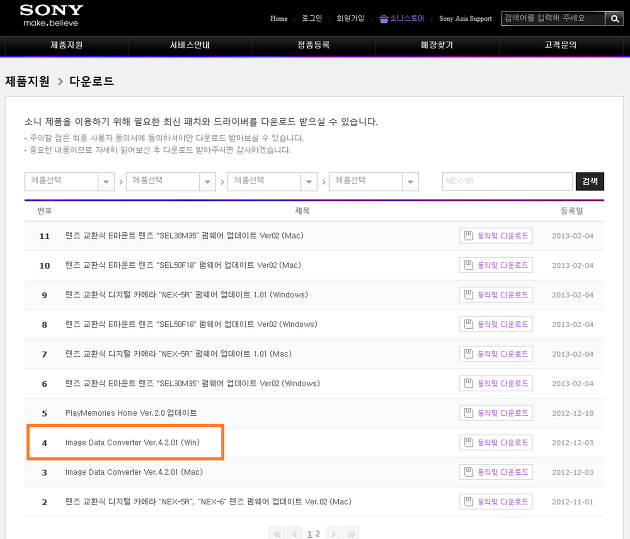The image size is (630, 539).
Task: Click 동의및 다운로드 for row 8 SEL50F18 Windows
Action: tap(496, 324)
